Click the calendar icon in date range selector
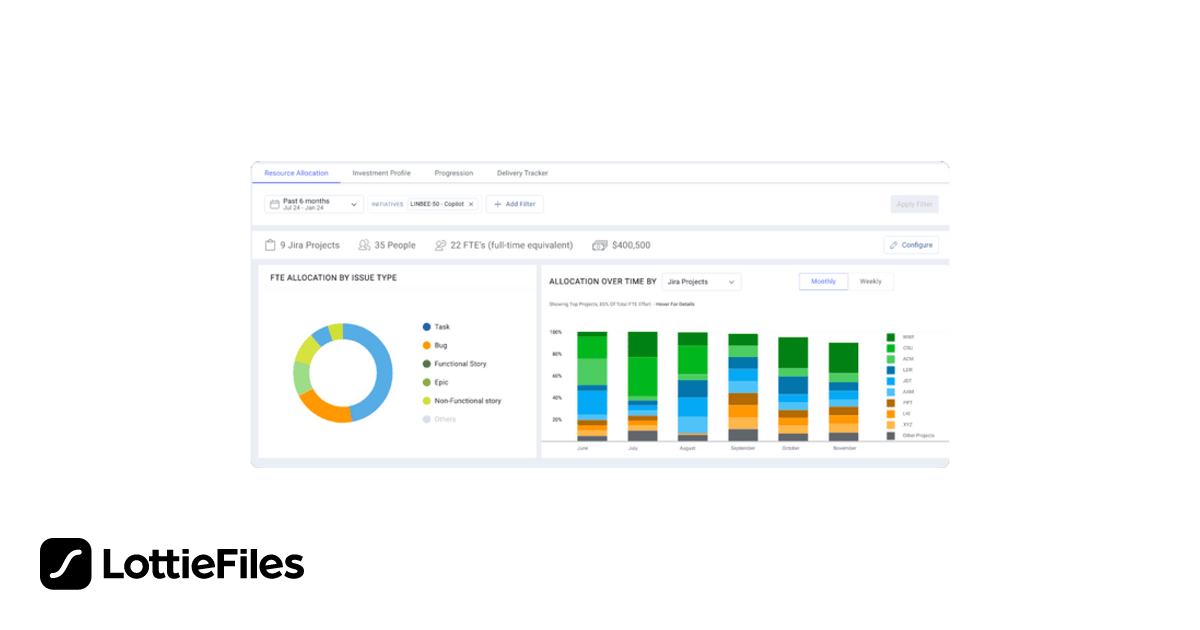The width and height of the screenshot is (1200, 630). (276, 204)
